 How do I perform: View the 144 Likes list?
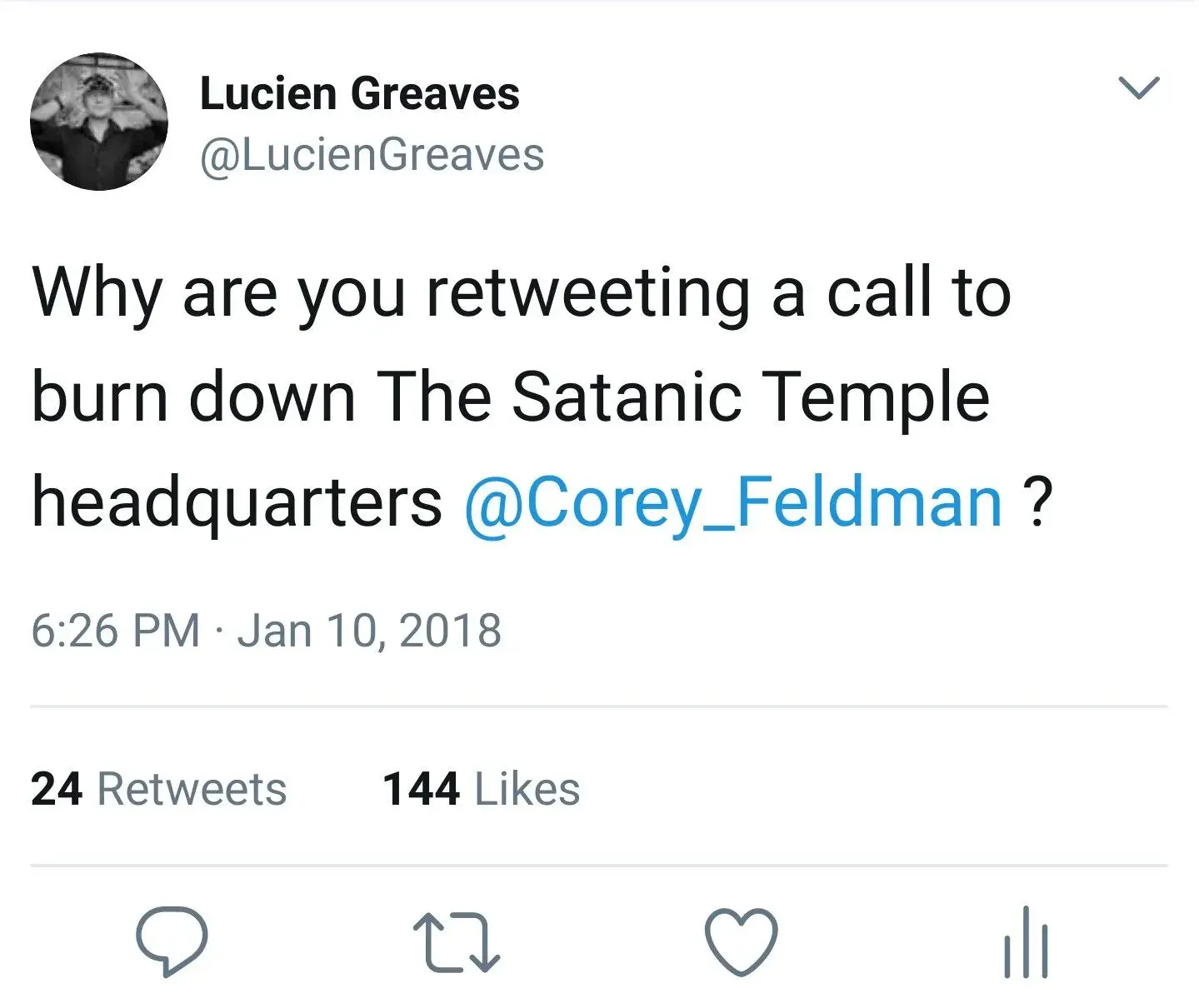[x=481, y=789]
